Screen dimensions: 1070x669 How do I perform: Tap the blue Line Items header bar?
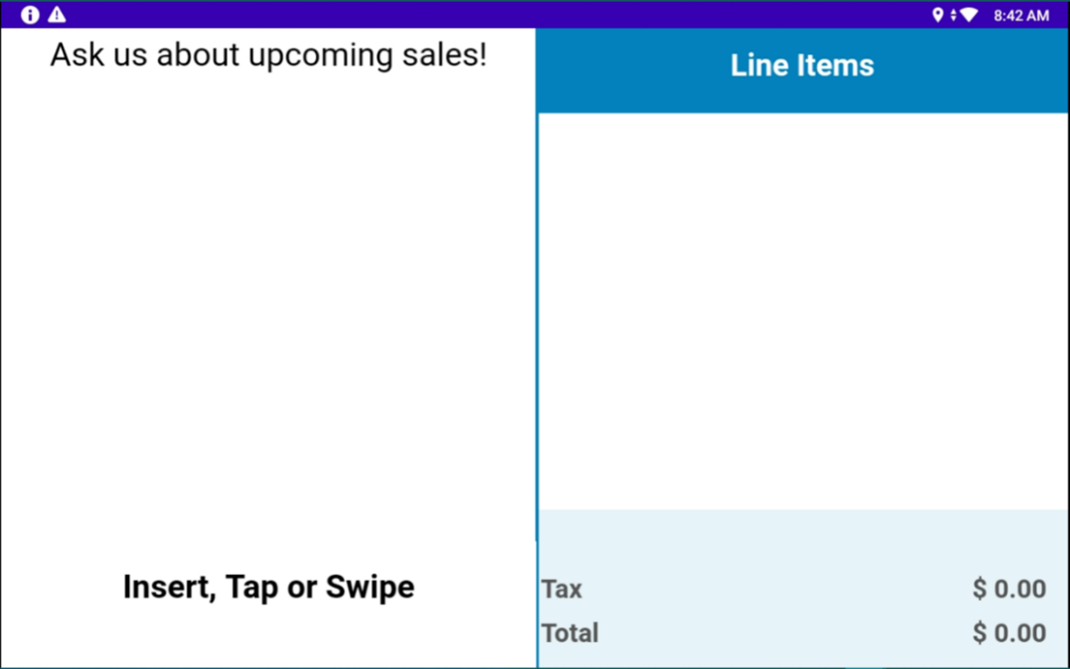[x=802, y=70]
